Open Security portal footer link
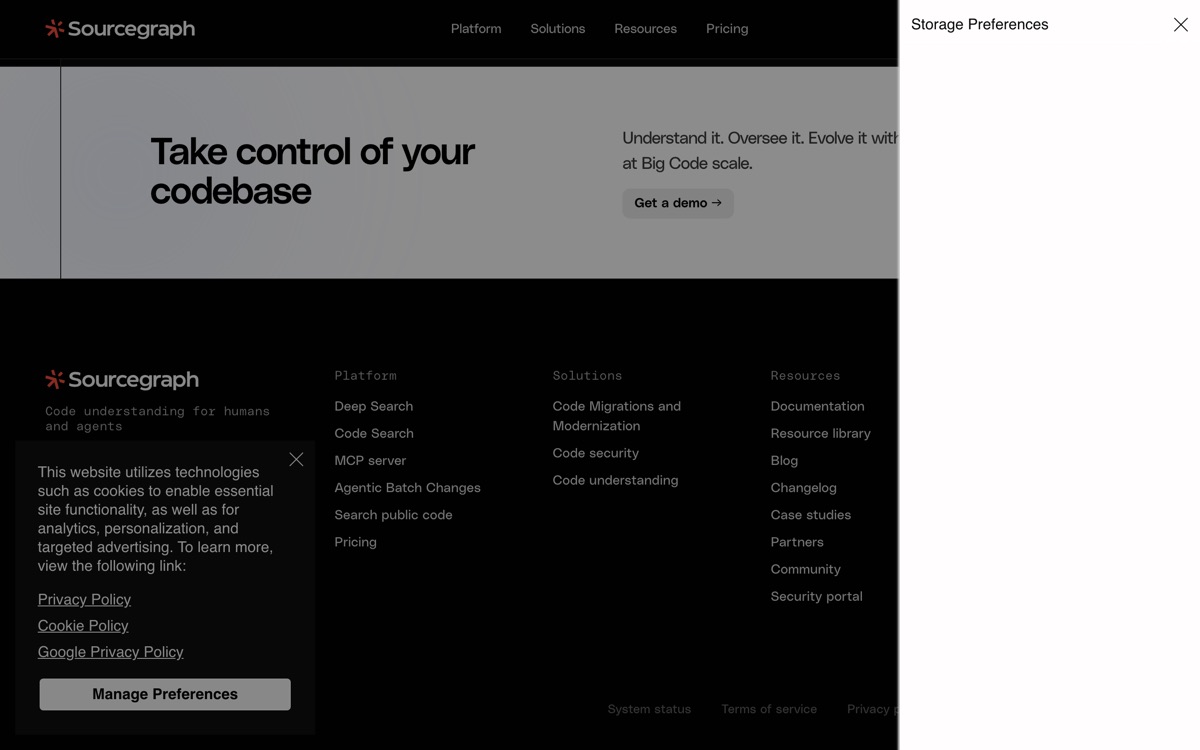The width and height of the screenshot is (1200, 750). 816,596
